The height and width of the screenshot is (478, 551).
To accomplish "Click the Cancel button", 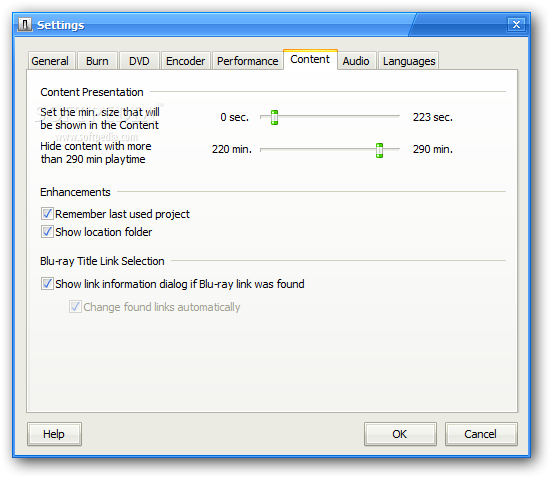I will coord(481,434).
